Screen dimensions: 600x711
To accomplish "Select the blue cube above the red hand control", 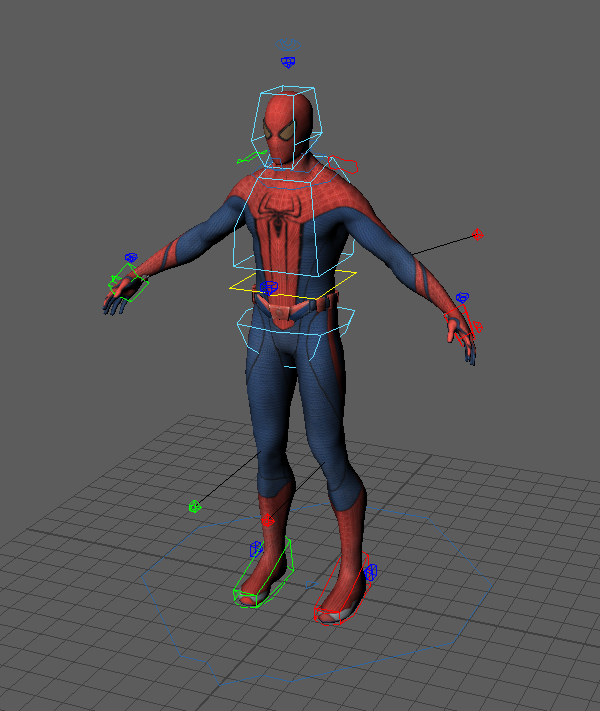I will (462, 297).
